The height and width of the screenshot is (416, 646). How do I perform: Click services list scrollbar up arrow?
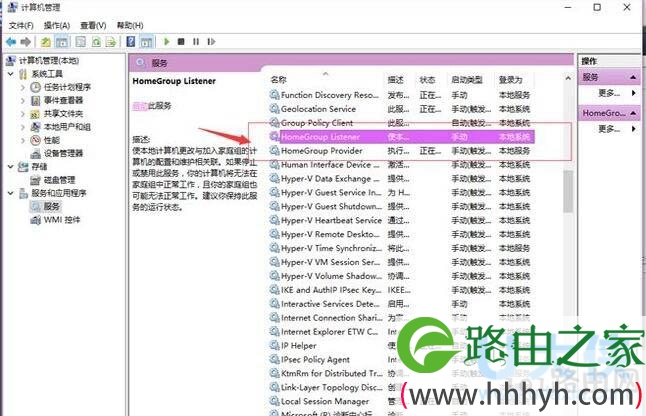[x=568, y=78]
